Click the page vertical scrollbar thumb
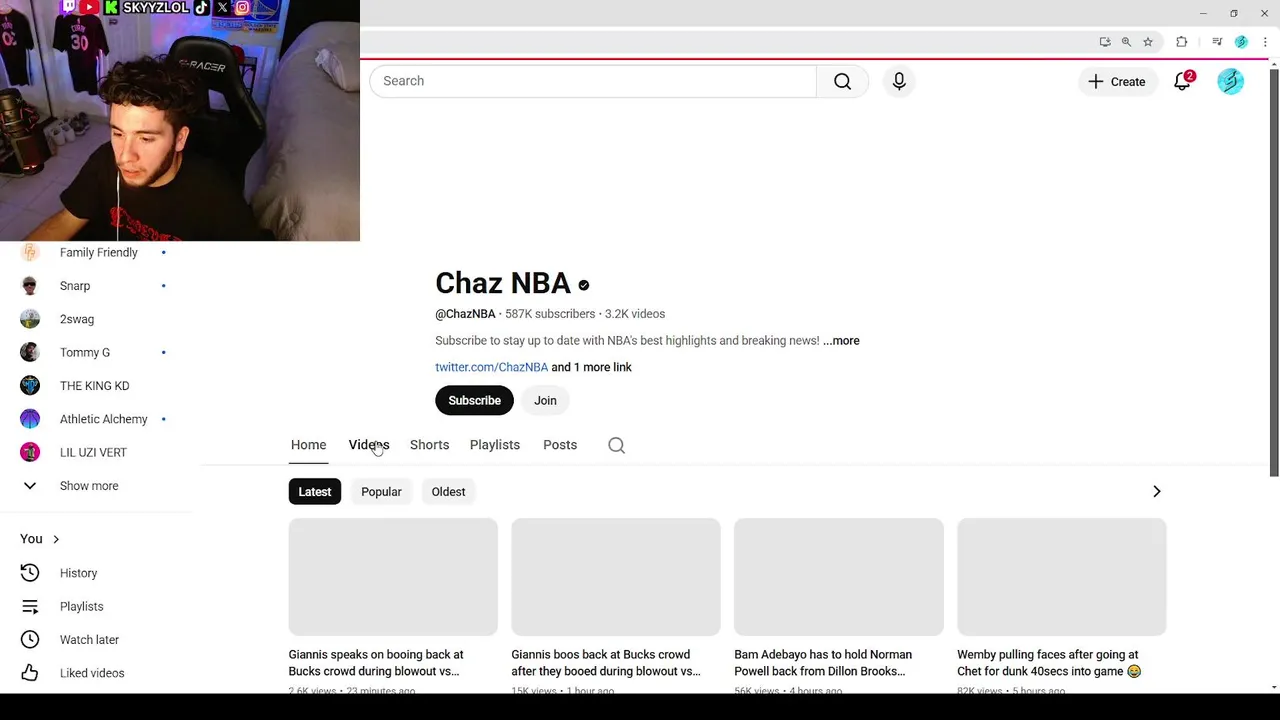 click(1274, 270)
